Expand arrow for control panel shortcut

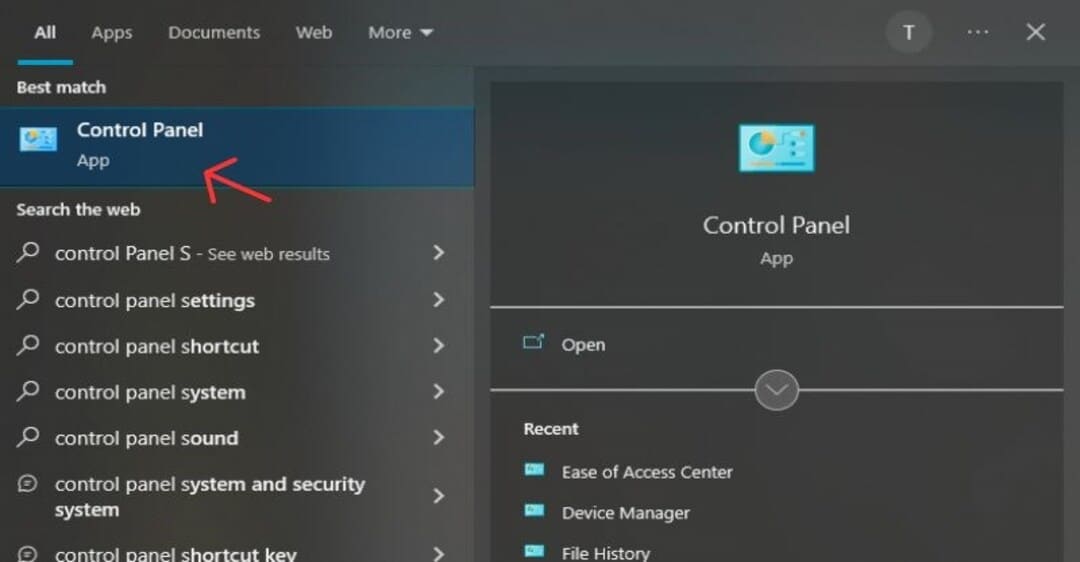click(438, 346)
